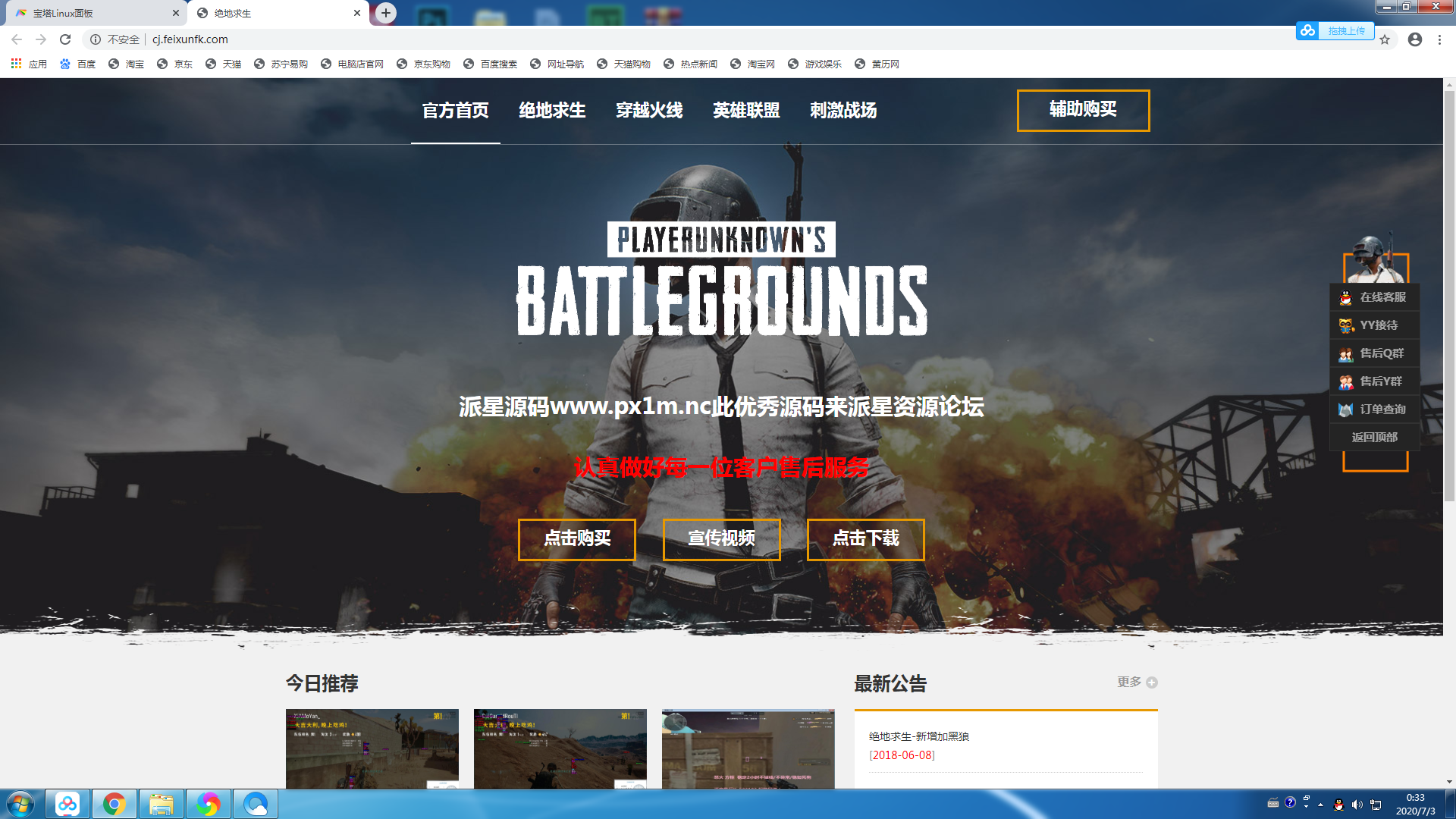The image size is (1456, 819).
Task: Select the 刺激战场 nav item
Action: [x=843, y=111]
